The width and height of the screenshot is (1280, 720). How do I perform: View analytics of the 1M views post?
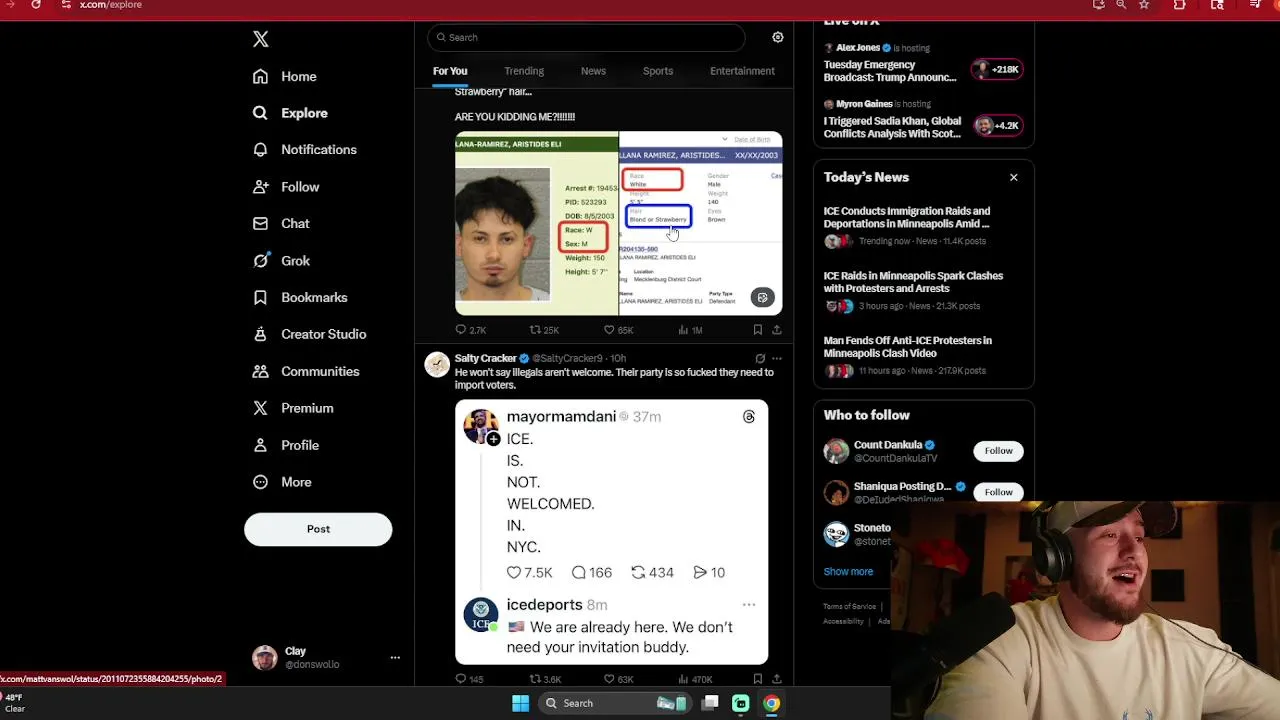coord(690,330)
